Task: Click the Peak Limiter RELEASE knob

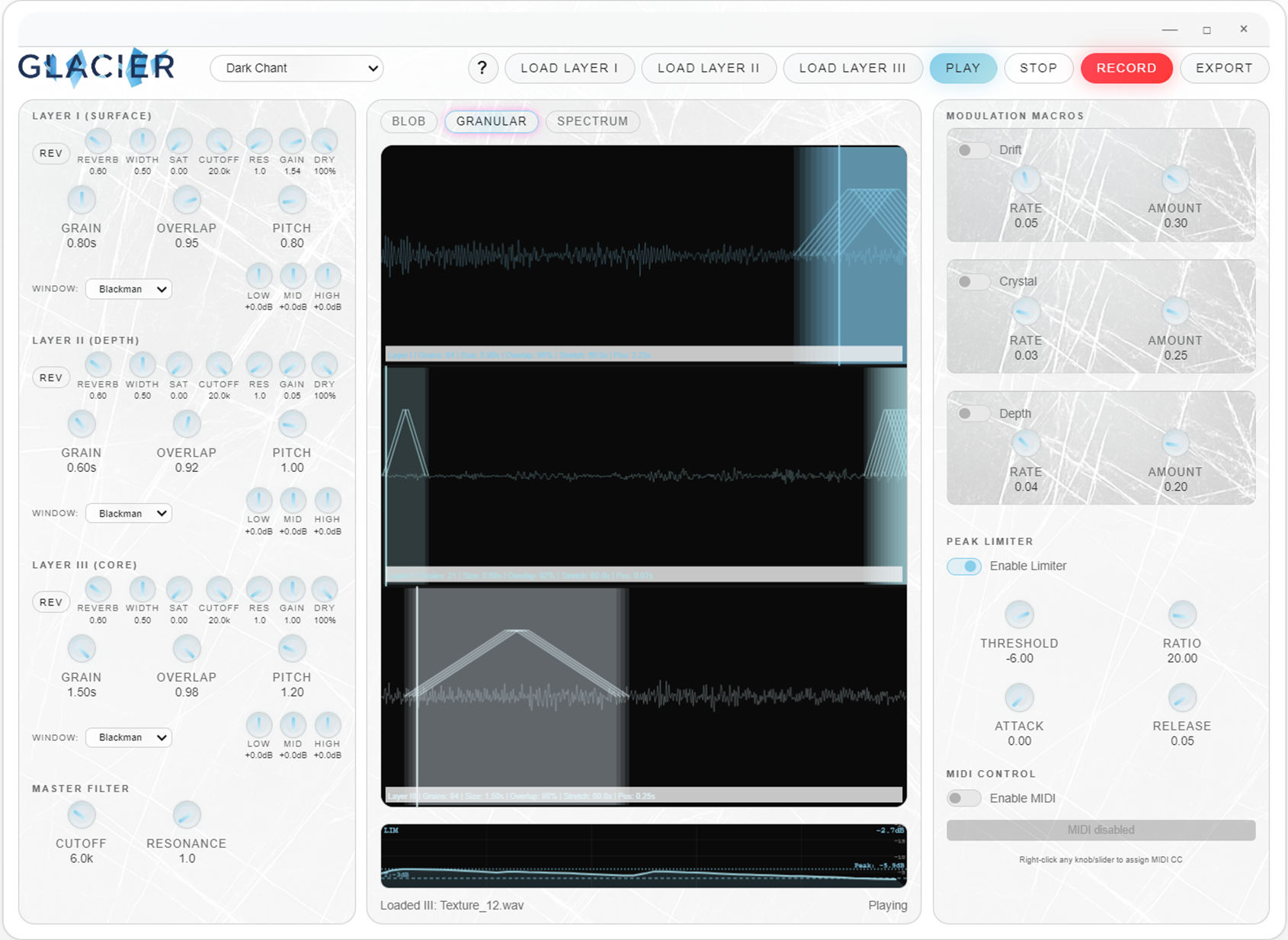Action: [x=1181, y=698]
